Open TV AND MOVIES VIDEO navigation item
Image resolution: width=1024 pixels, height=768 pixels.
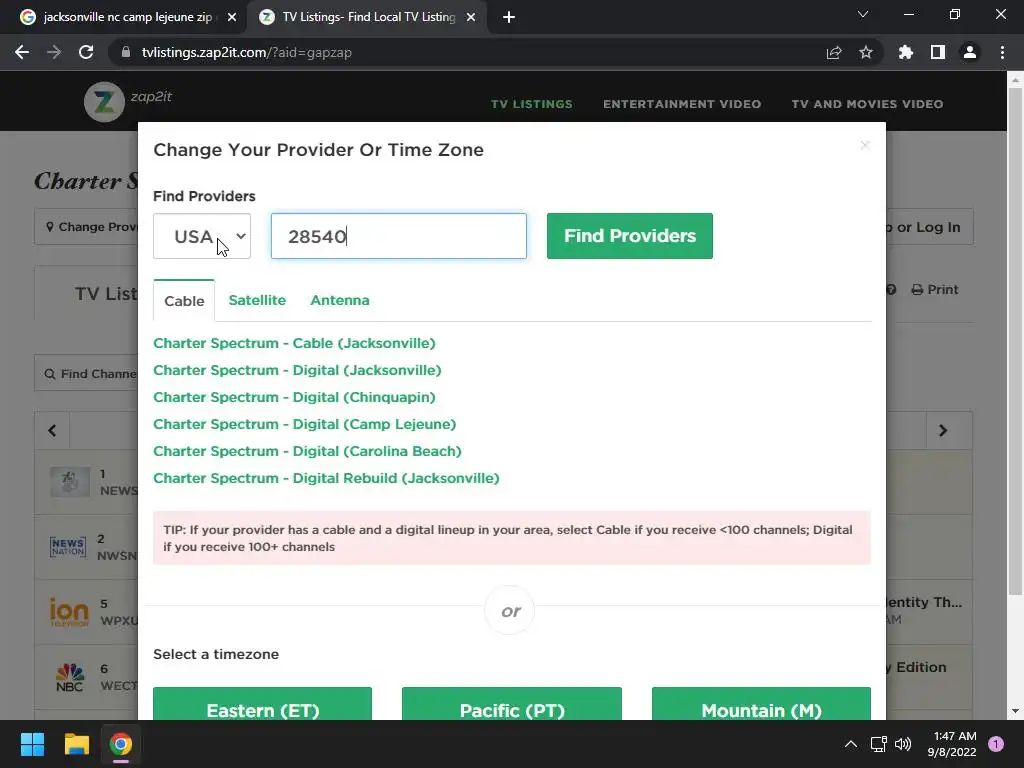tap(867, 104)
